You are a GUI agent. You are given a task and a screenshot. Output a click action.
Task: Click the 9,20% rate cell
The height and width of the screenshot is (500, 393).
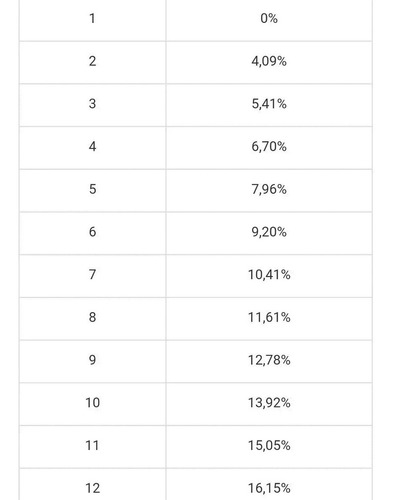click(269, 233)
